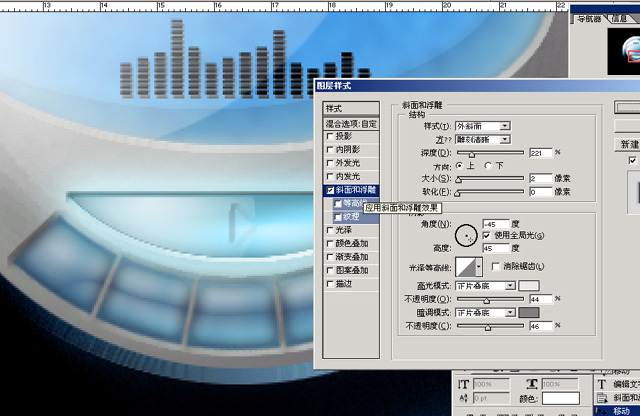
Task: Check the 消除锯齿 anti-alias option
Action: coord(496,267)
